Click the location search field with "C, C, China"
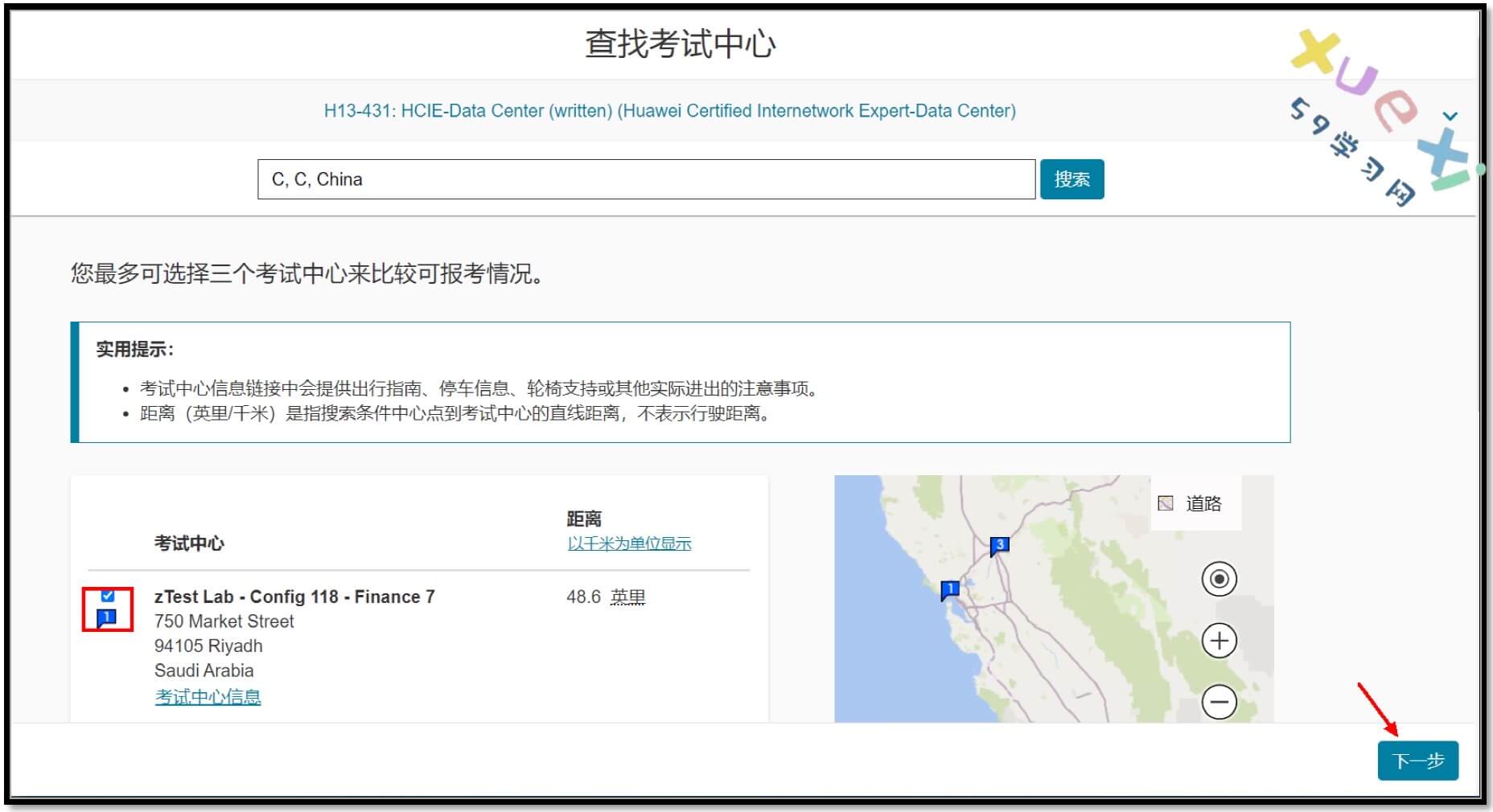This screenshot has height=812, width=1493. click(646, 179)
